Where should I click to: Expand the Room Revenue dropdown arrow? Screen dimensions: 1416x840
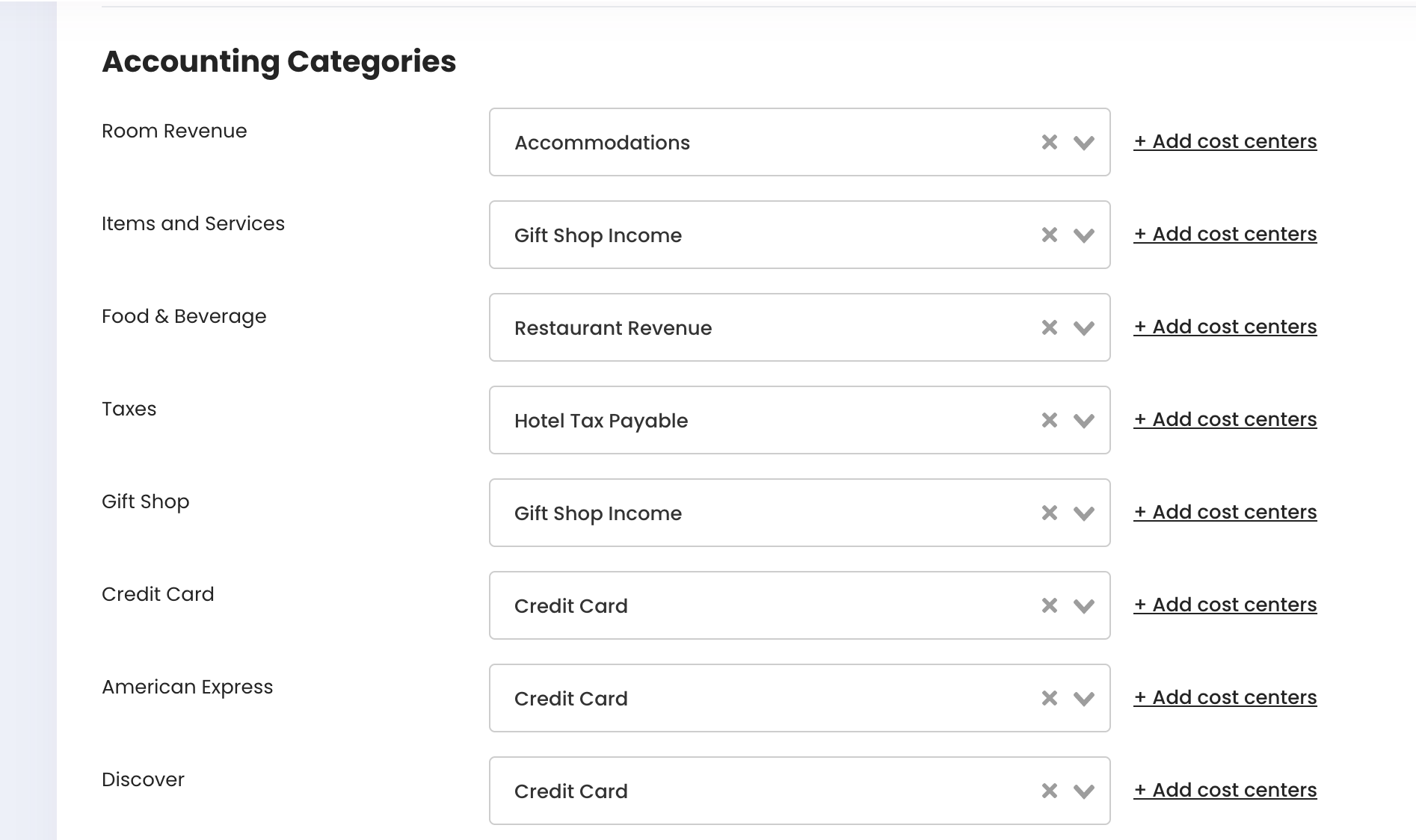pos(1083,142)
